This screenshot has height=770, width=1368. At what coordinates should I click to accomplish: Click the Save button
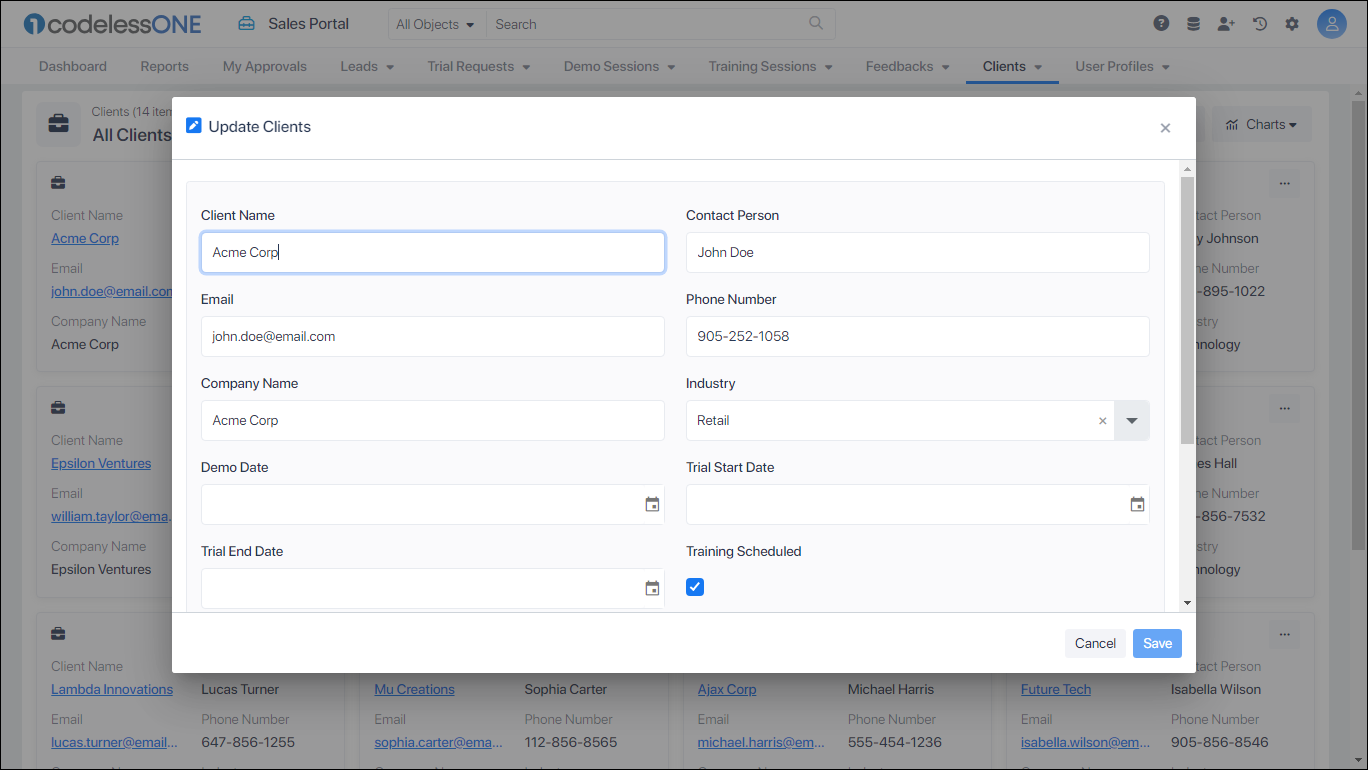tap(1157, 643)
